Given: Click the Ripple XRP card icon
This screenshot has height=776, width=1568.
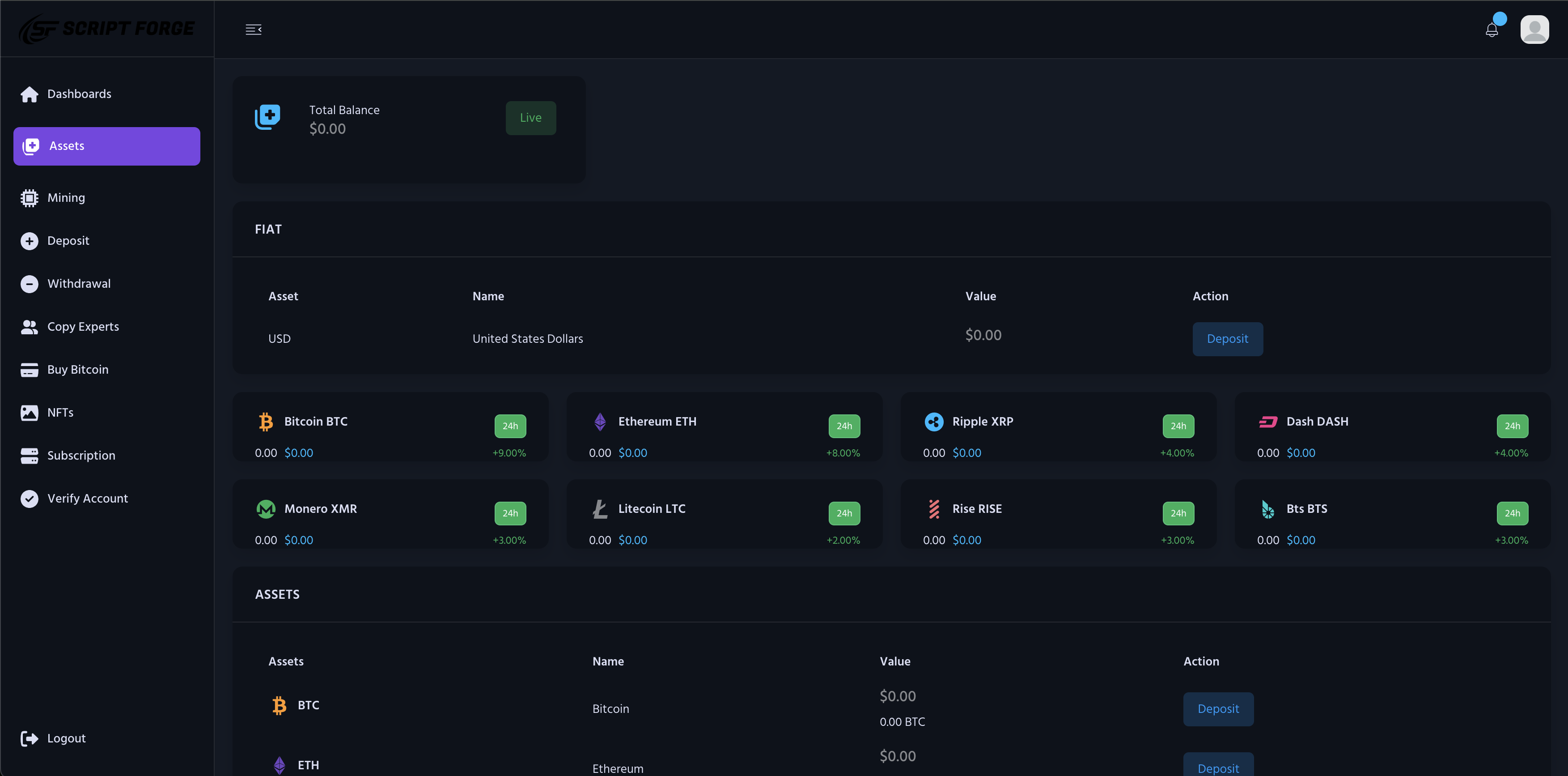Looking at the screenshot, I should [x=934, y=422].
